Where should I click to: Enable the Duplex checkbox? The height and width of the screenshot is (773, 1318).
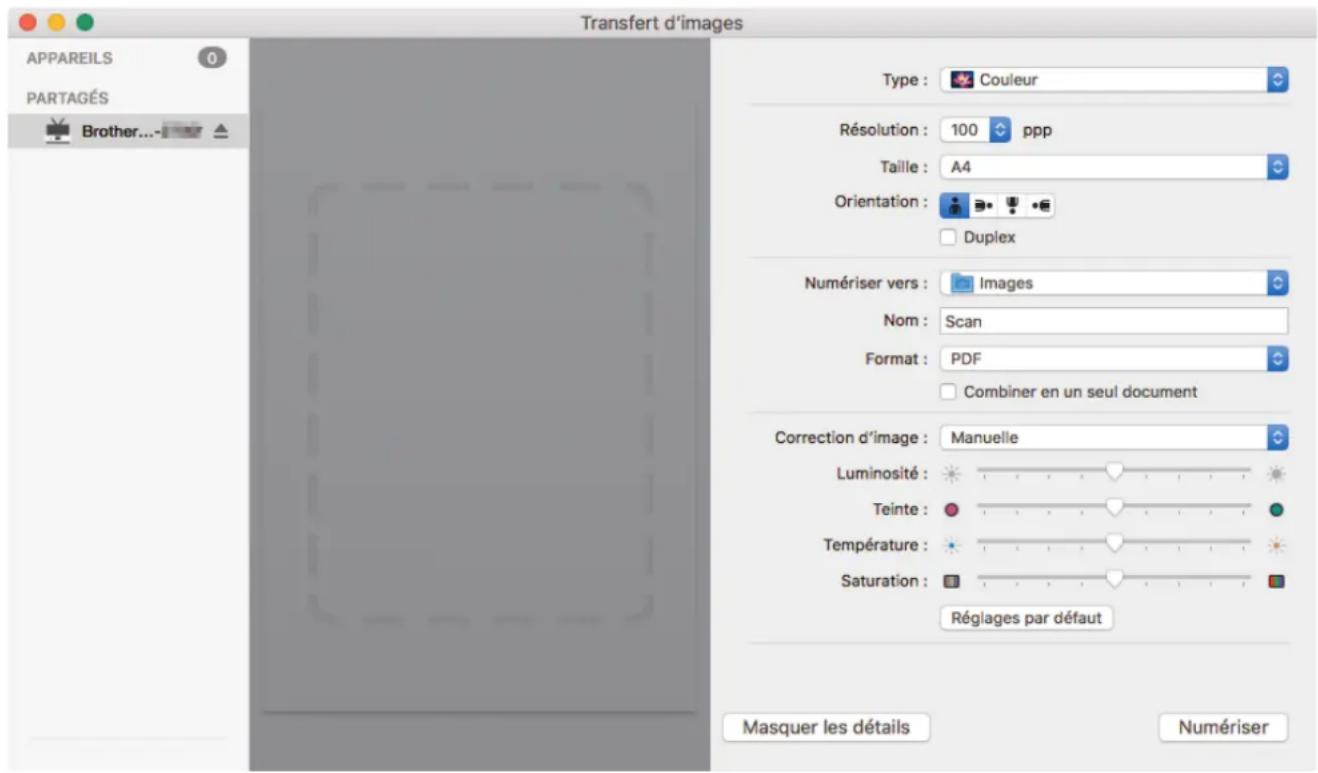[949, 238]
